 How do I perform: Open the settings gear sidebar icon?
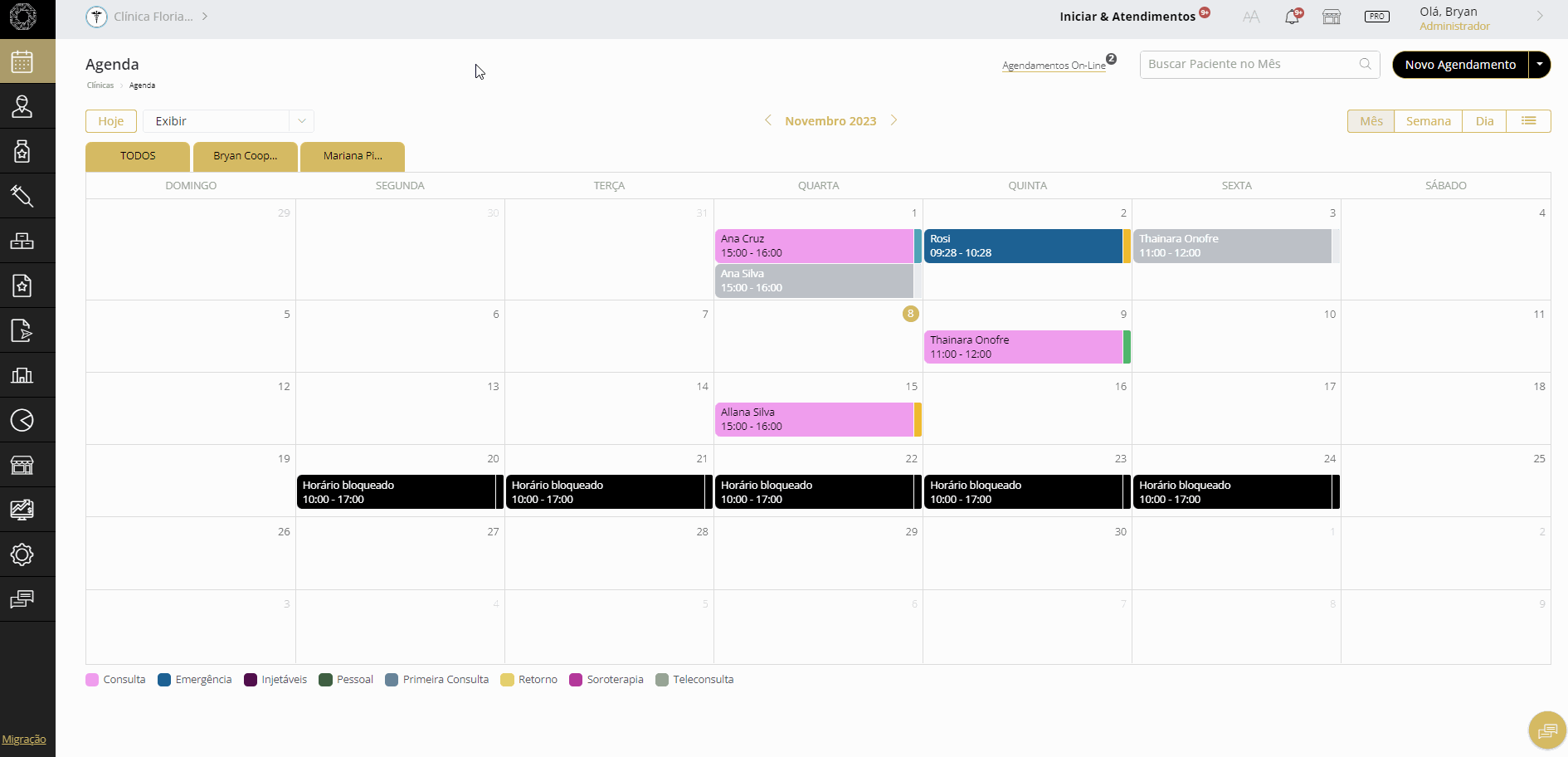coord(22,554)
